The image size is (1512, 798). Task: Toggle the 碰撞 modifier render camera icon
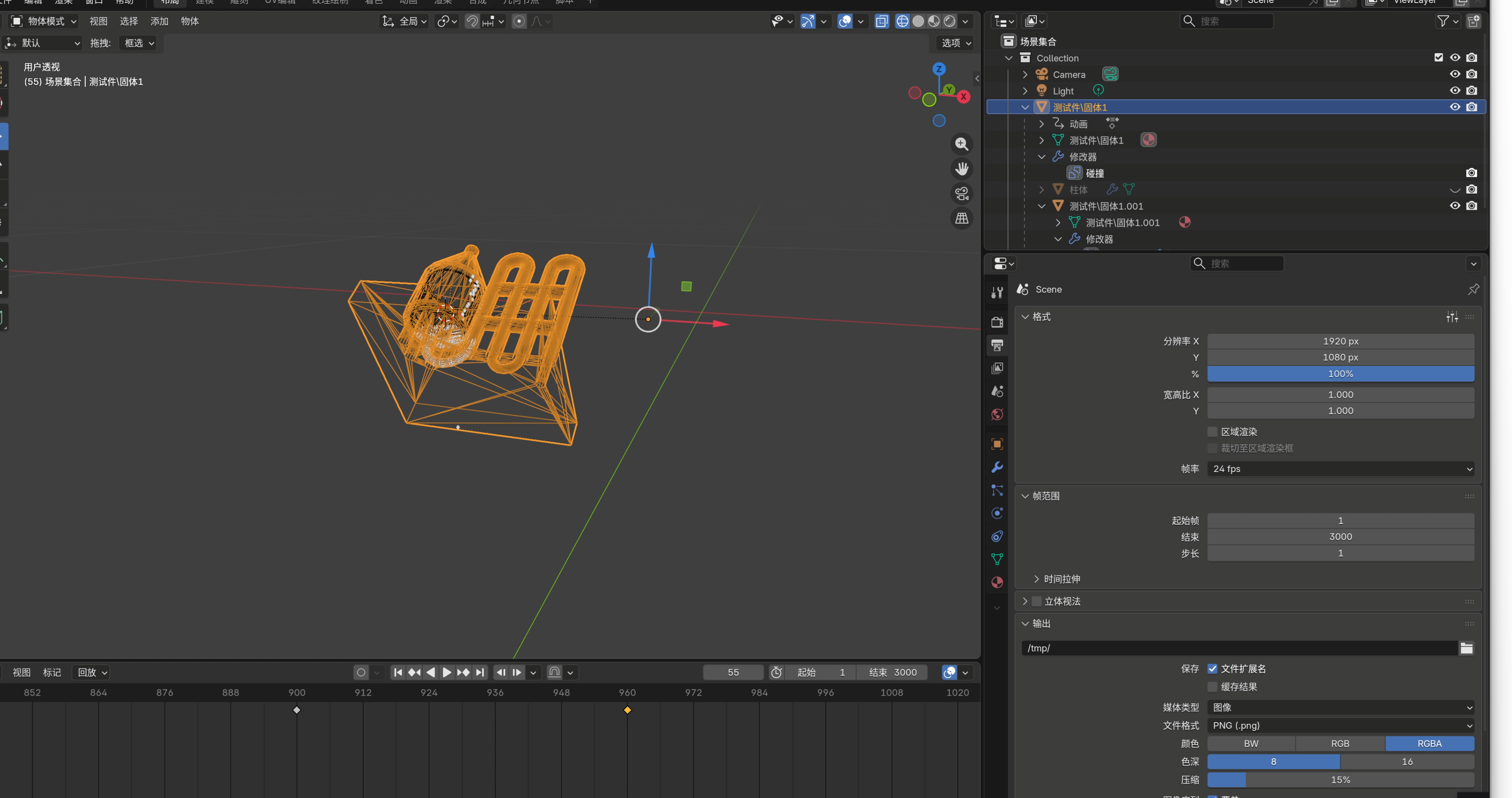(x=1471, y=173)
